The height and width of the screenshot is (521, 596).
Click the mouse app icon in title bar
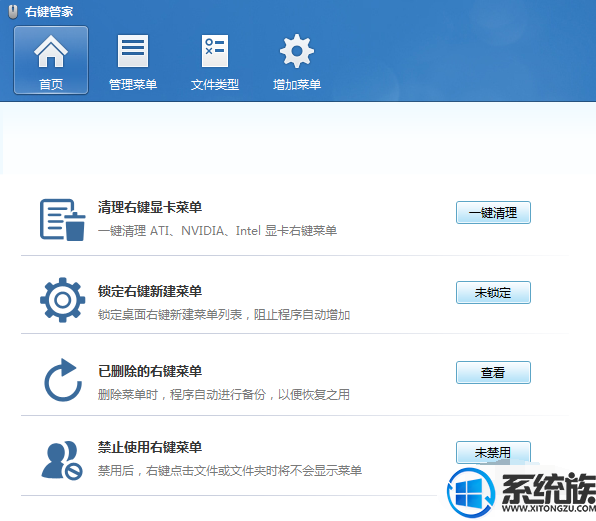[13, 12]
